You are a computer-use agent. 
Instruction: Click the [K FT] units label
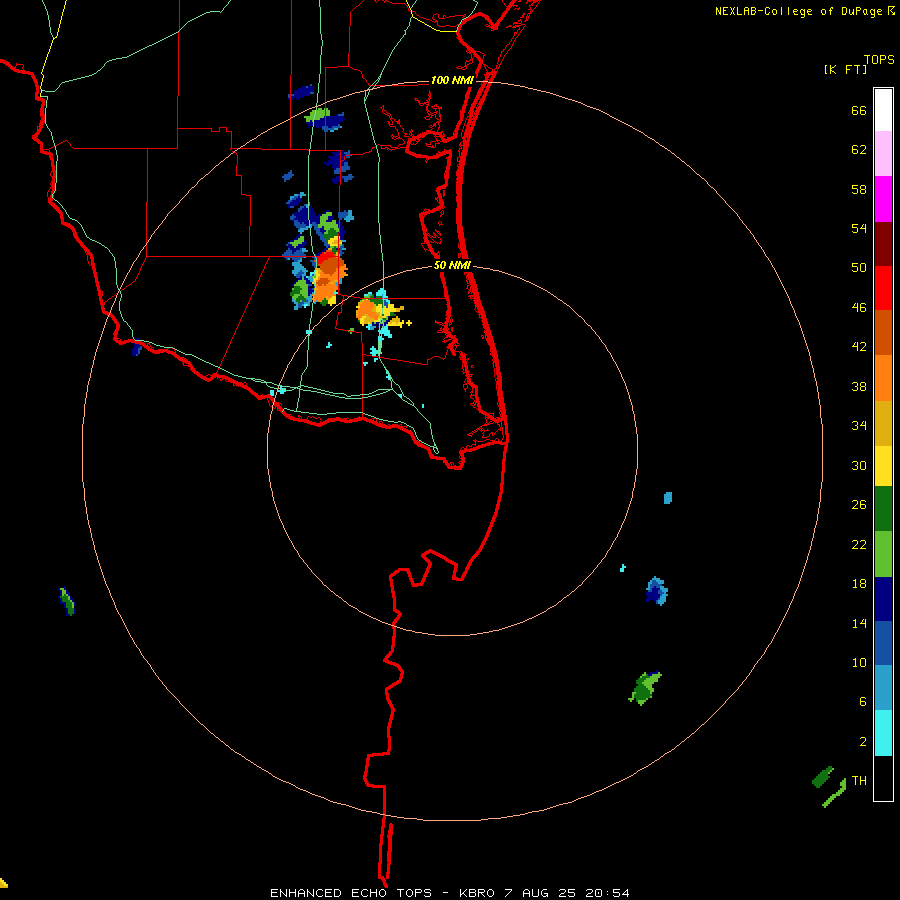coord(845,69)
